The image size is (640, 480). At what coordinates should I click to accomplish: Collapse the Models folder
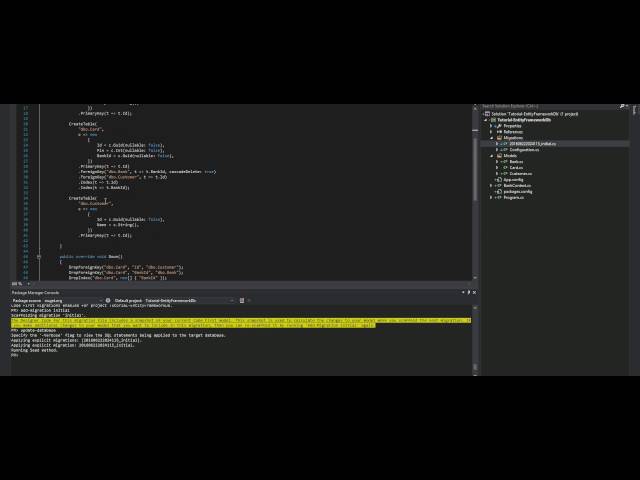(491, 156)
